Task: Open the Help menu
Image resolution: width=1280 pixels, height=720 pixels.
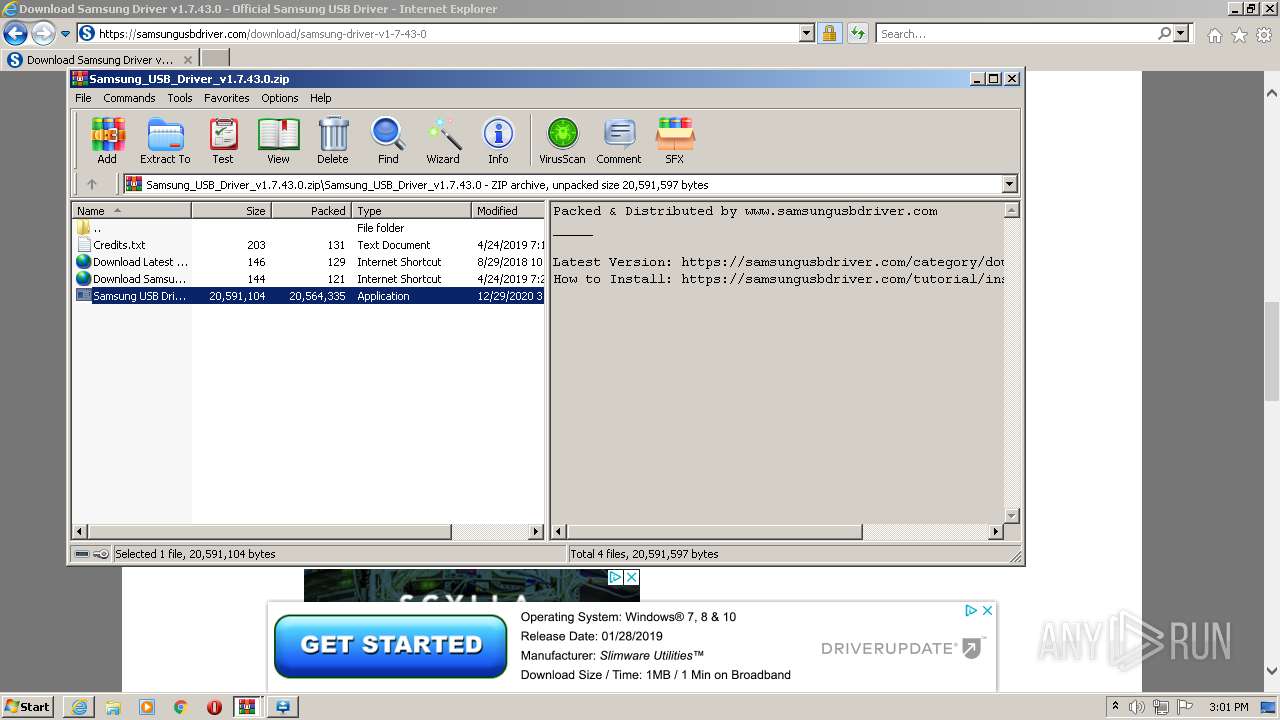Action: 320,98
